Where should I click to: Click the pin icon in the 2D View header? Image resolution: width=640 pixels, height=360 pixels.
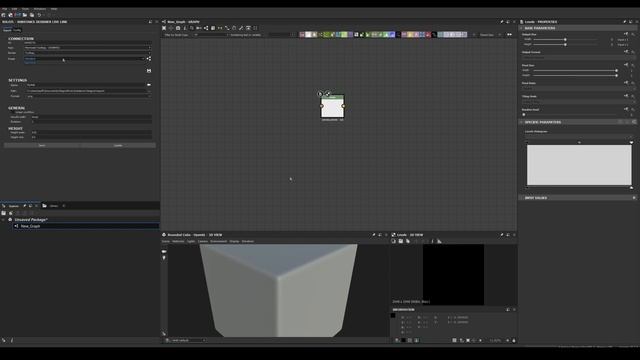502,235
